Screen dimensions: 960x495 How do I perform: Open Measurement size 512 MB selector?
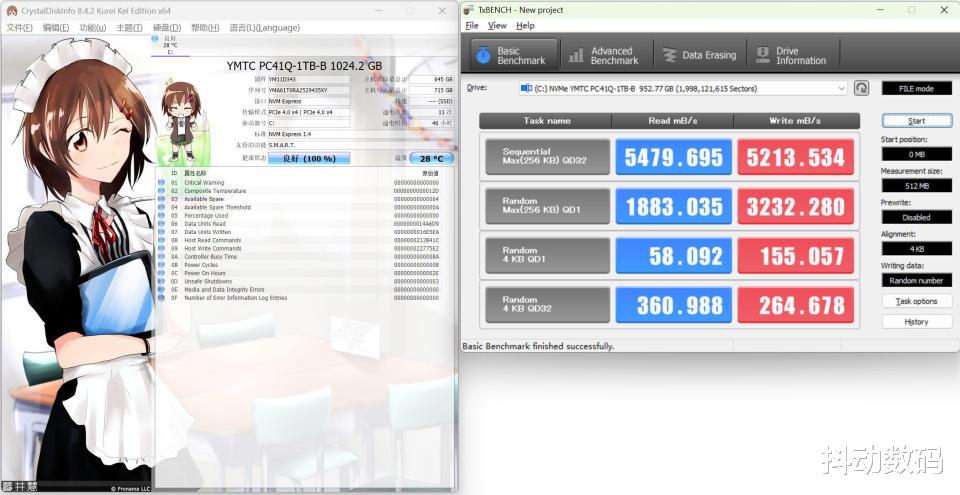tap(917, 186)
